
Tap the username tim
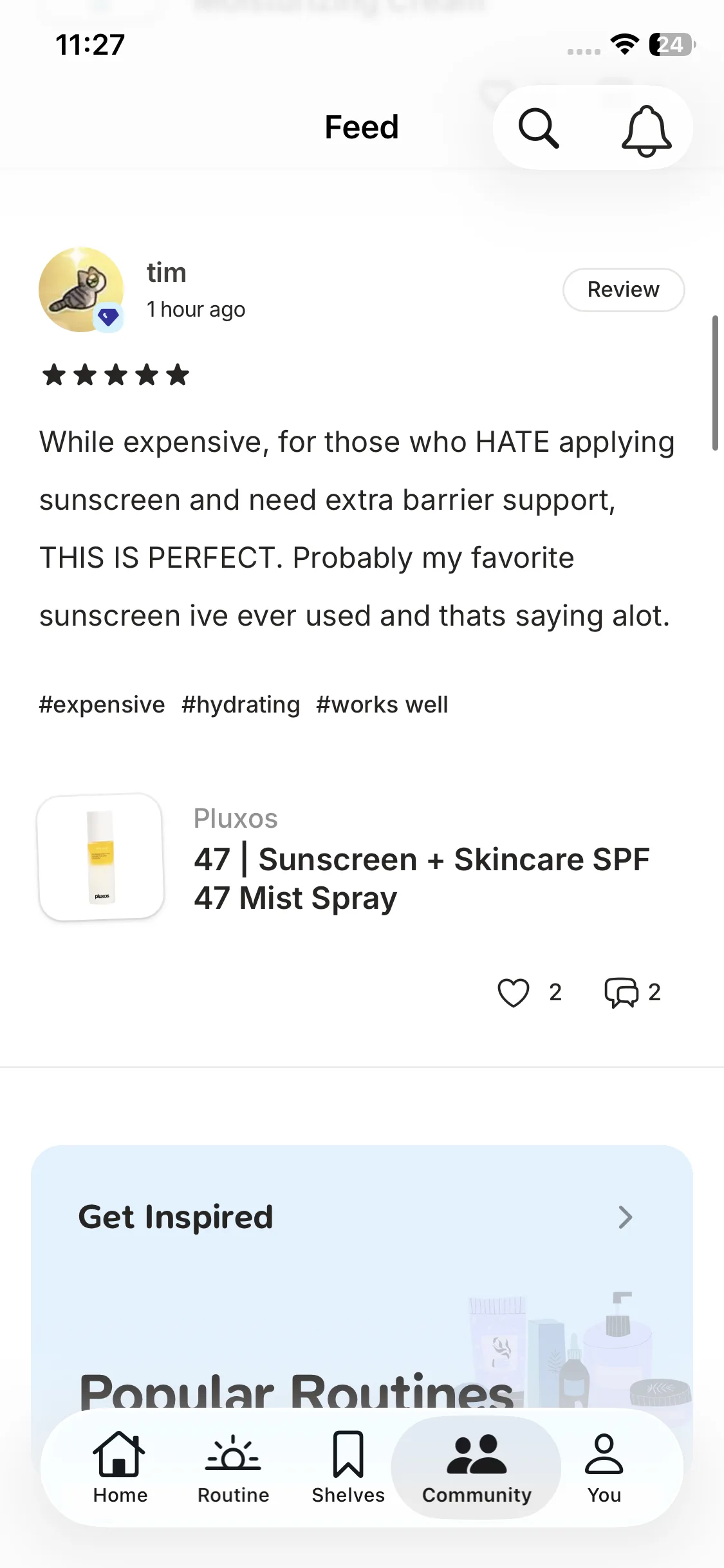167,272
